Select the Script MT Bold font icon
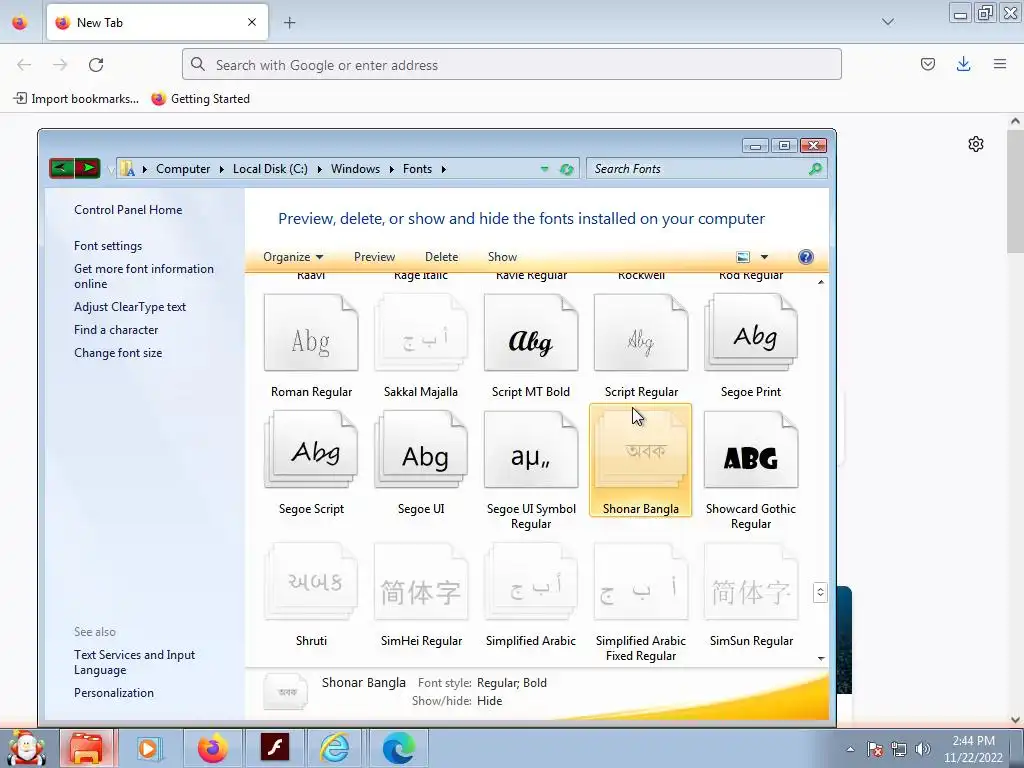 pos(531,333)
